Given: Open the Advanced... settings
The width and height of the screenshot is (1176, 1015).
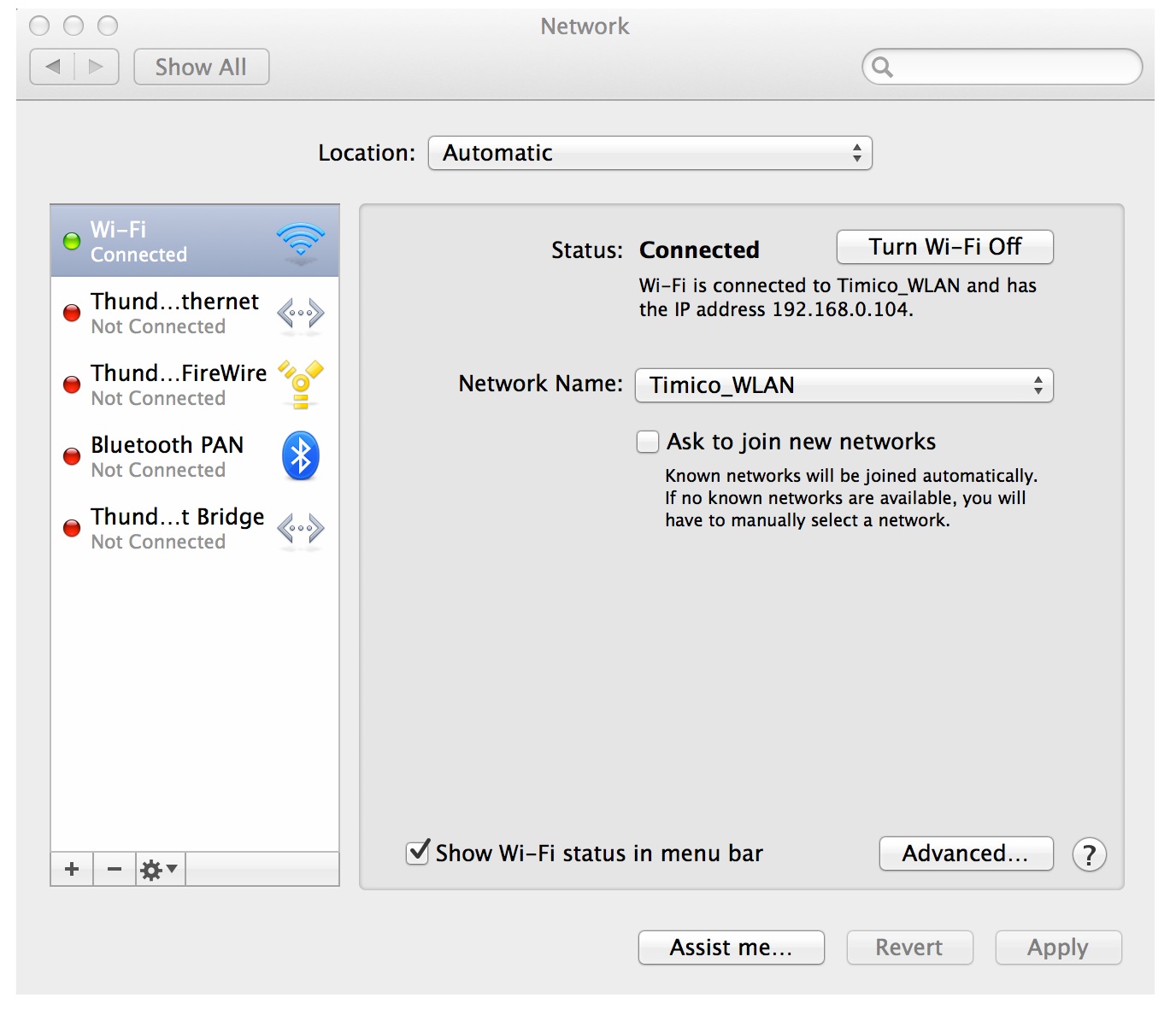Looking at the screenshot, I should (x=966, y=854).
